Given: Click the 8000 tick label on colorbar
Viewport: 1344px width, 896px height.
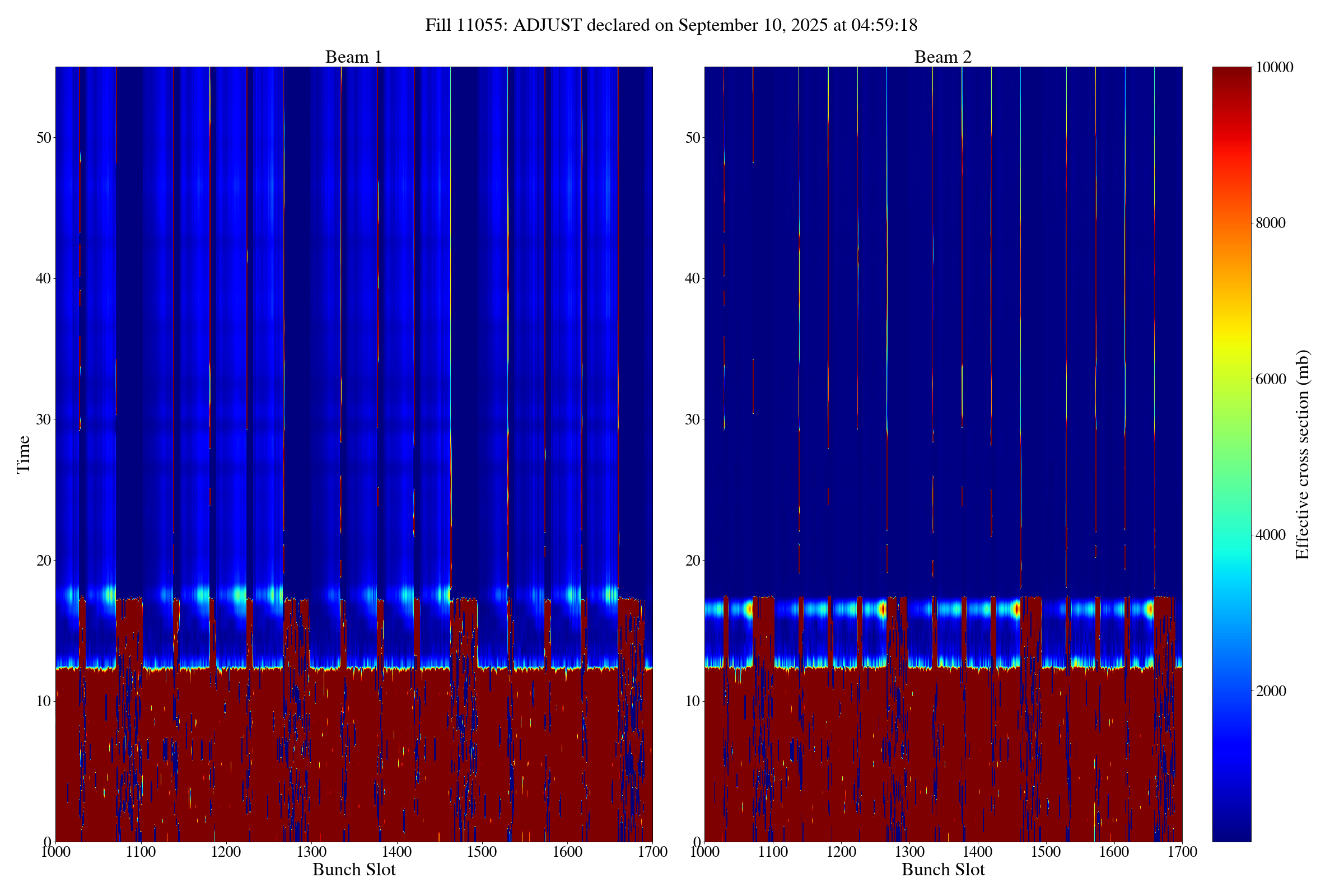Looking at the screenshot, I should 1270,223.
